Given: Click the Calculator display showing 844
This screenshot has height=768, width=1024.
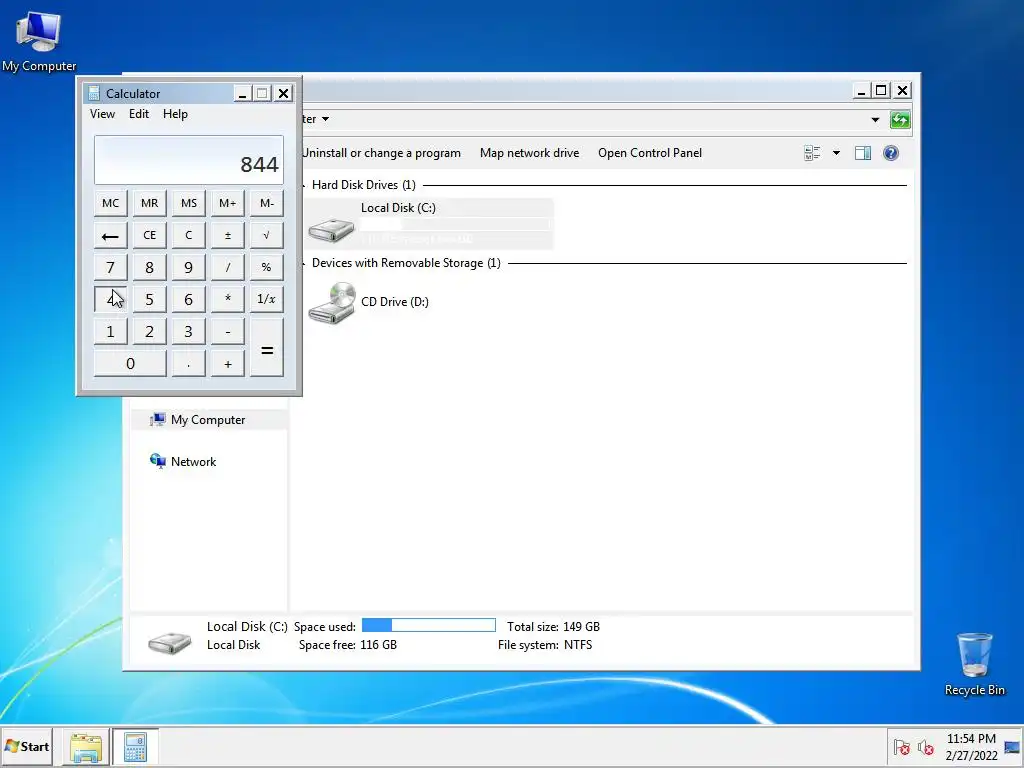Looking at the screenshot, I should pos(189,160).
